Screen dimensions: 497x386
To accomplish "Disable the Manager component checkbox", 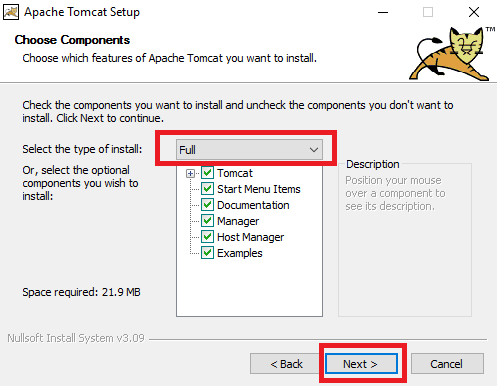I will click(x=207, y=221).
